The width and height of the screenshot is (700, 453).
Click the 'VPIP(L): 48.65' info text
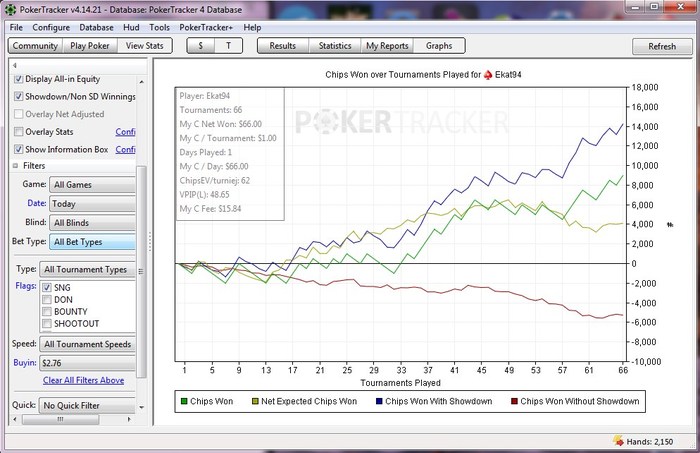point(204,195)
